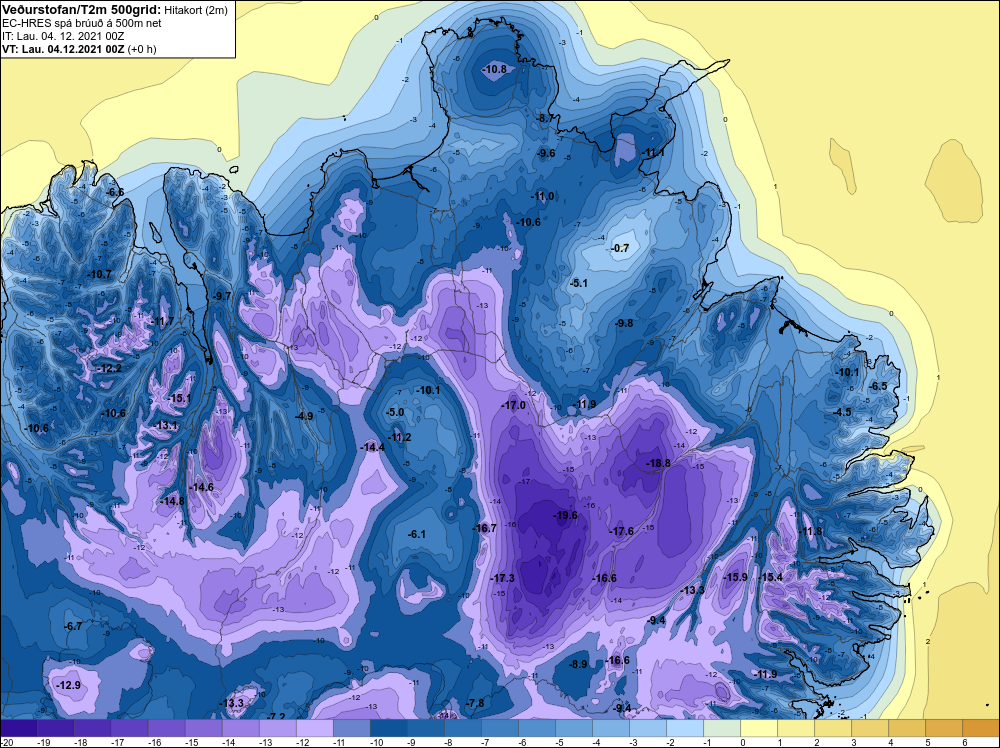Click the -7.8 temperature value

pyautogui.click(x=475, y=703)
